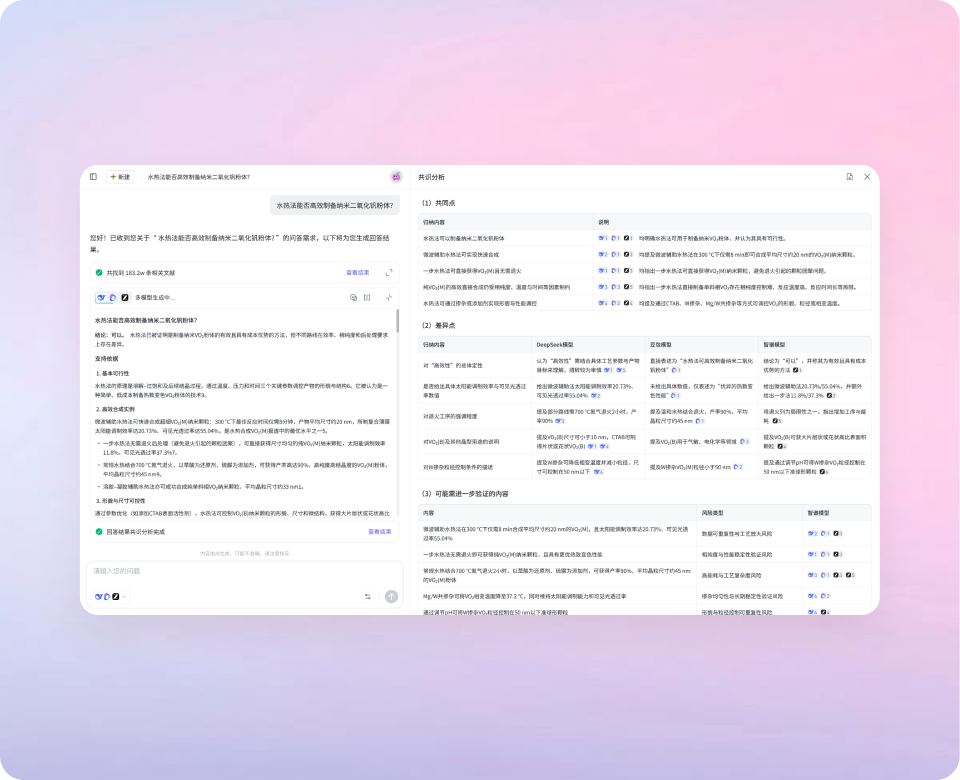The height and width of the screenshot is (780, 960).
Task: Click the （2）差异点 section heading
Action: tap(438, 325)
